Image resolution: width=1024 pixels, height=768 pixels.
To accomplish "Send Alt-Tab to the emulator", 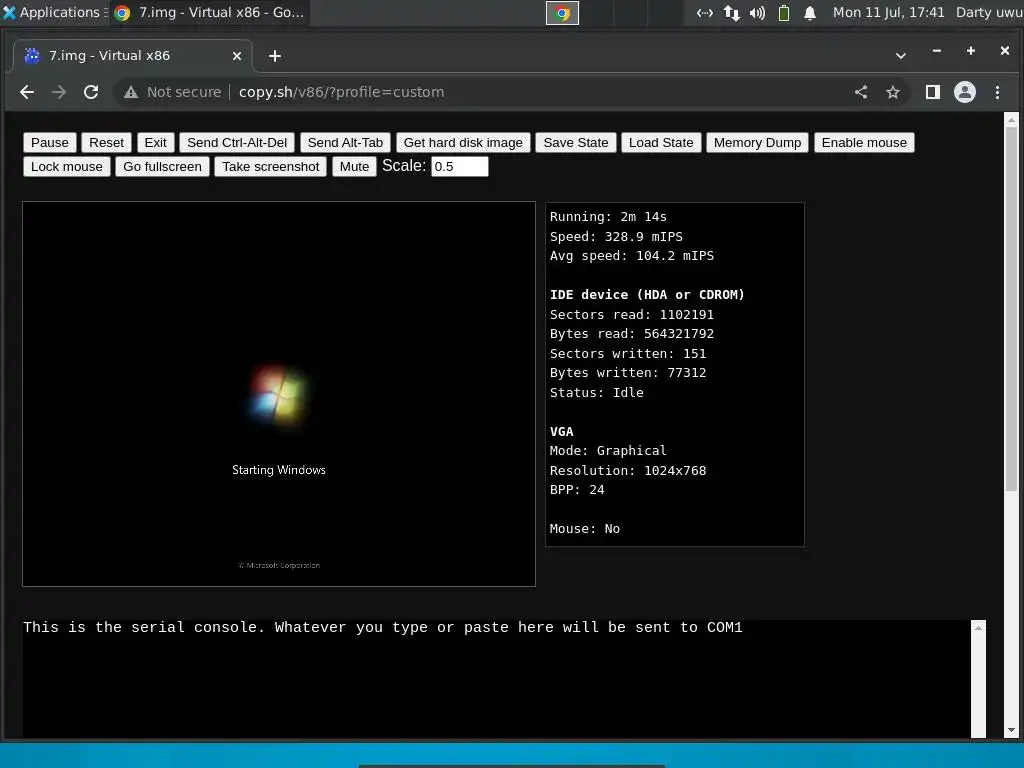I will (345, 142).
